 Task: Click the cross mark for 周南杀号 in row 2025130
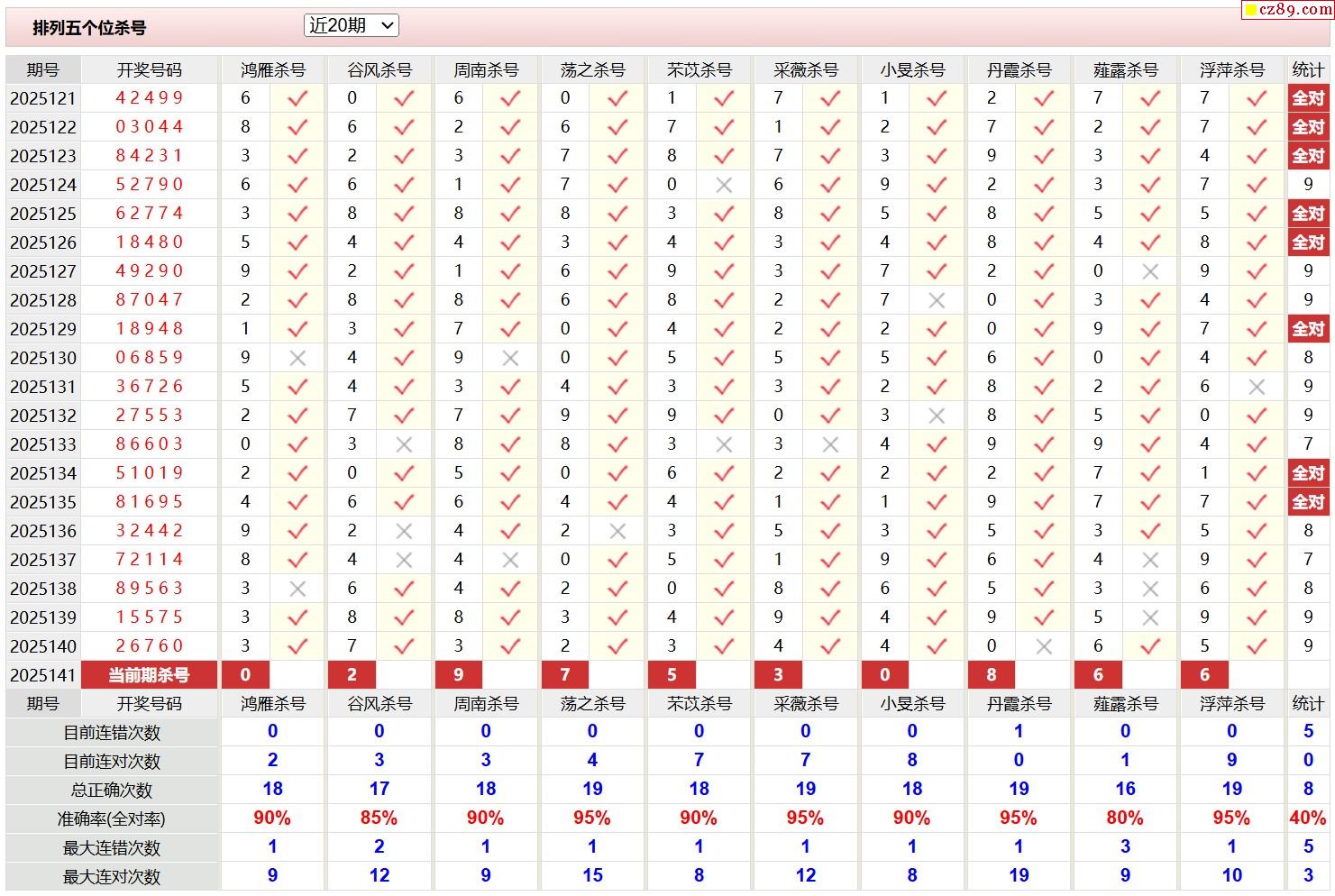(510, 358)
